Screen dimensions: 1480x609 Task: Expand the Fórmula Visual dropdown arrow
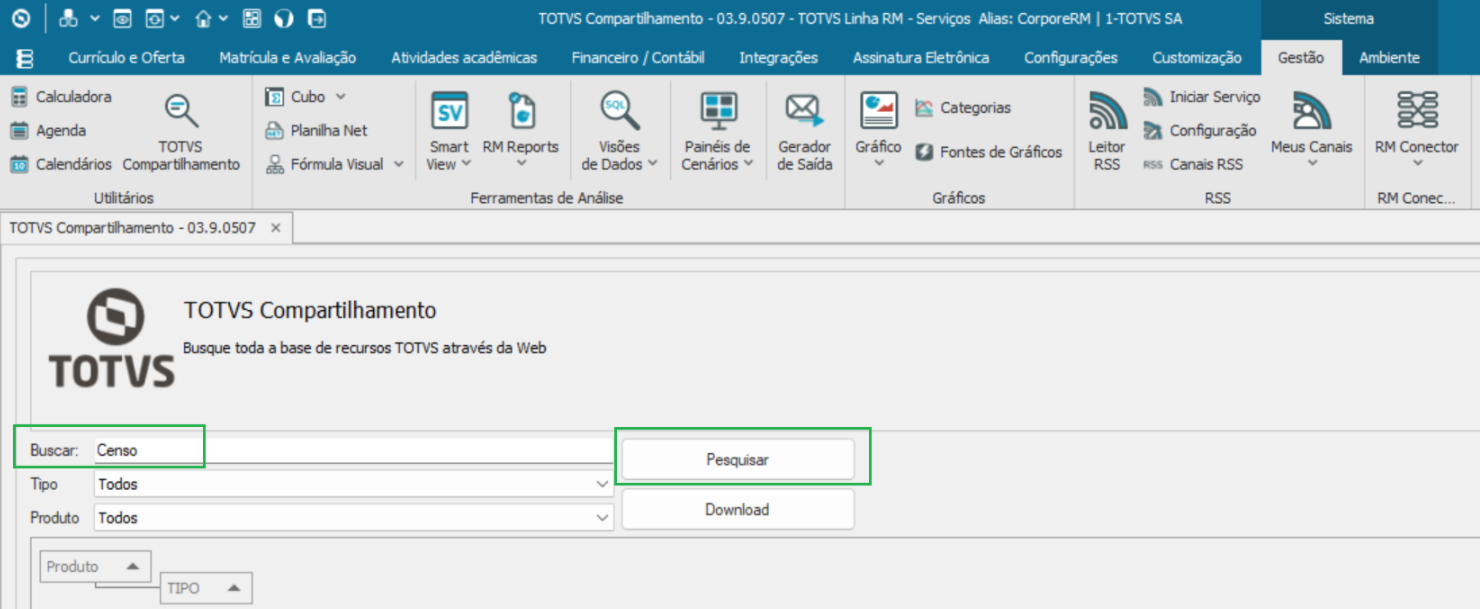(398, 164)
